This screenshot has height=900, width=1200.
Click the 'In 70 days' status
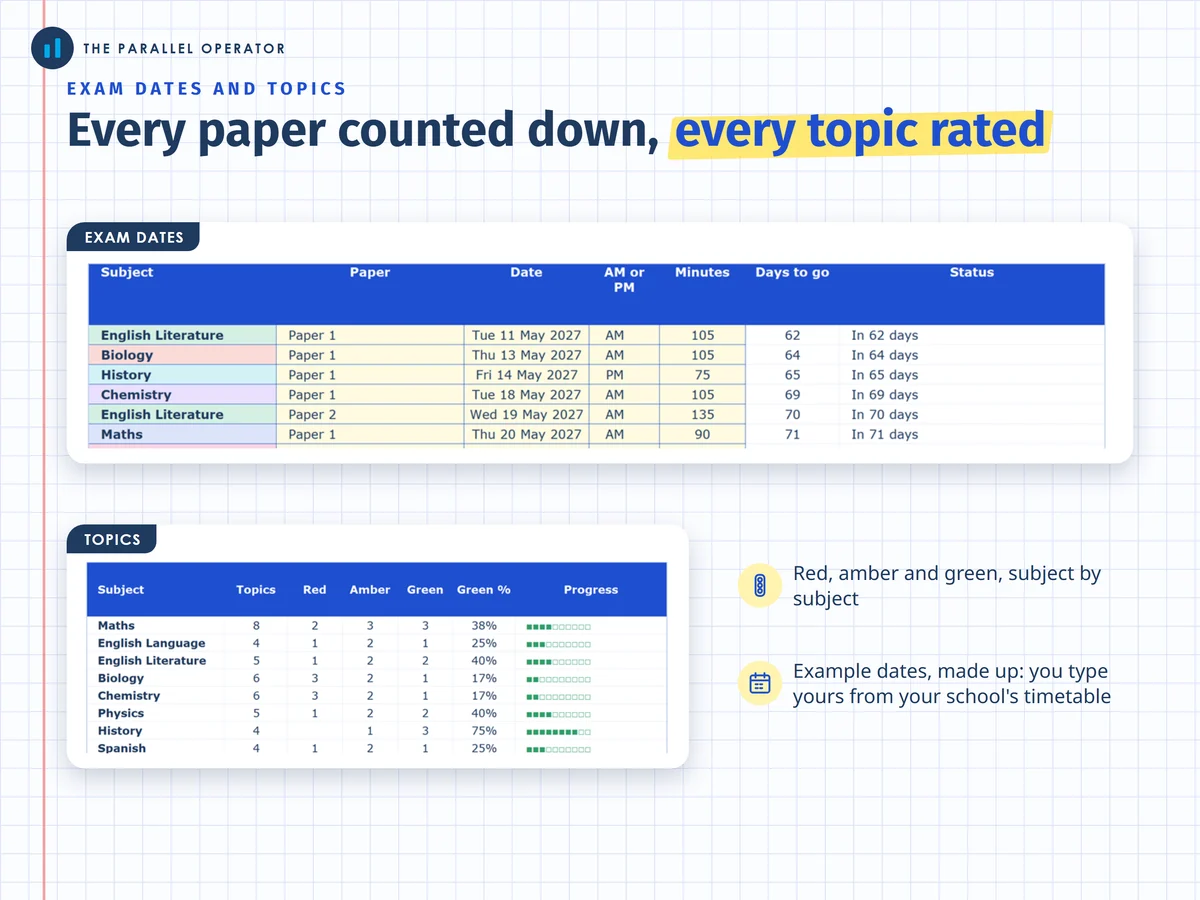[x=884, y=414]
